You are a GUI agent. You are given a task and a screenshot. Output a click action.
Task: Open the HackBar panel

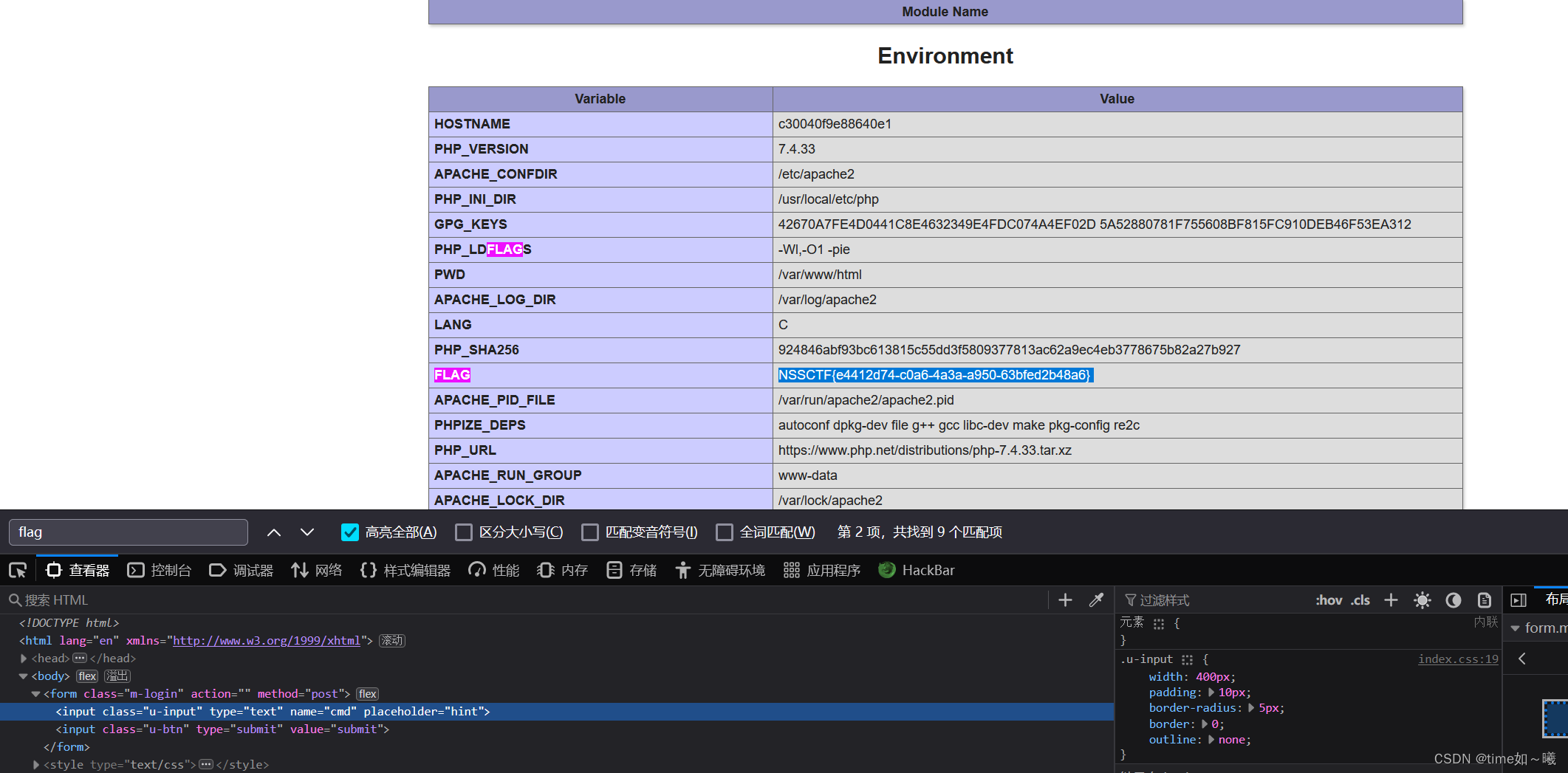point(917,570)
